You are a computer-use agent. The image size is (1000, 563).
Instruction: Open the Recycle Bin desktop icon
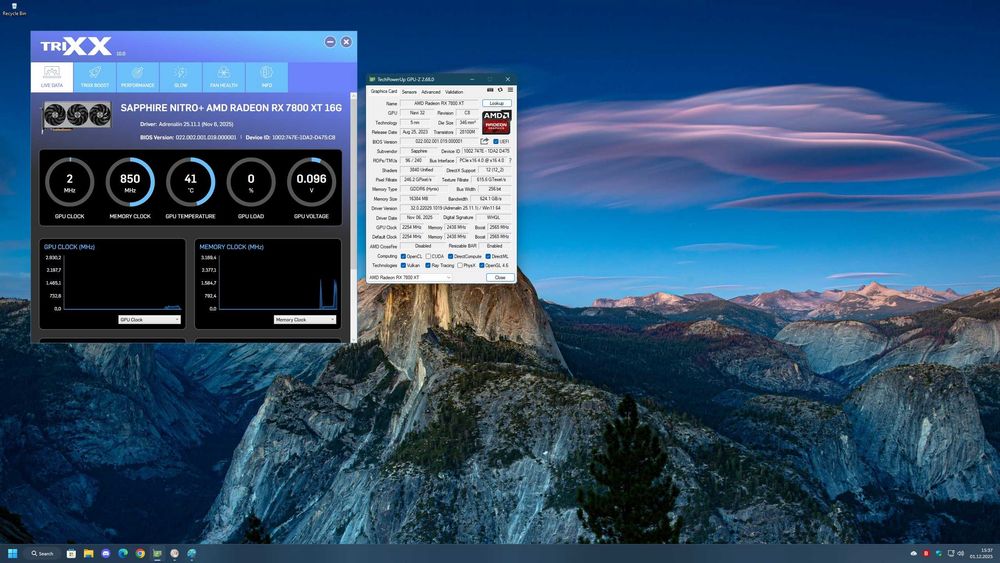(x=14, y=9)
